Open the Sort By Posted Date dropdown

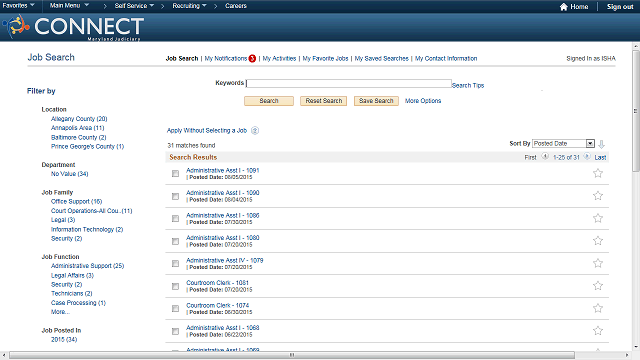pos(563,143)
